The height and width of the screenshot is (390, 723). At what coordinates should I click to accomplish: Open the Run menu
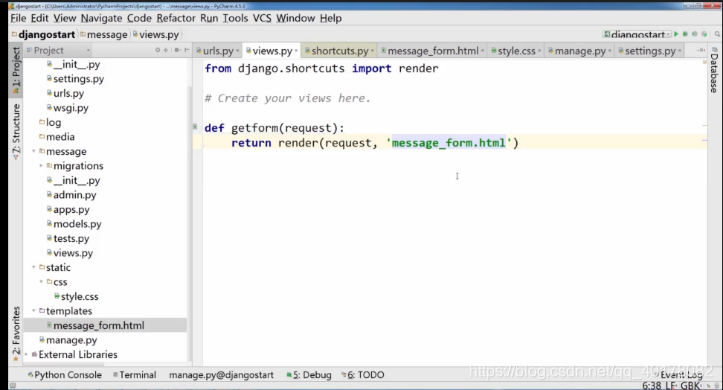[209, 18]
